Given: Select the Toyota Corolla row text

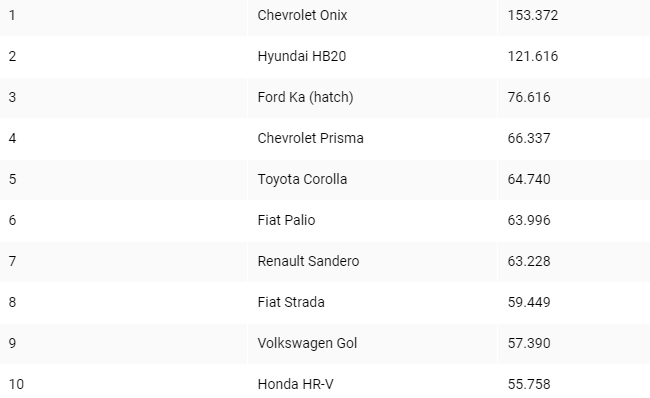Looking at the screenshot, I should 302,179.
